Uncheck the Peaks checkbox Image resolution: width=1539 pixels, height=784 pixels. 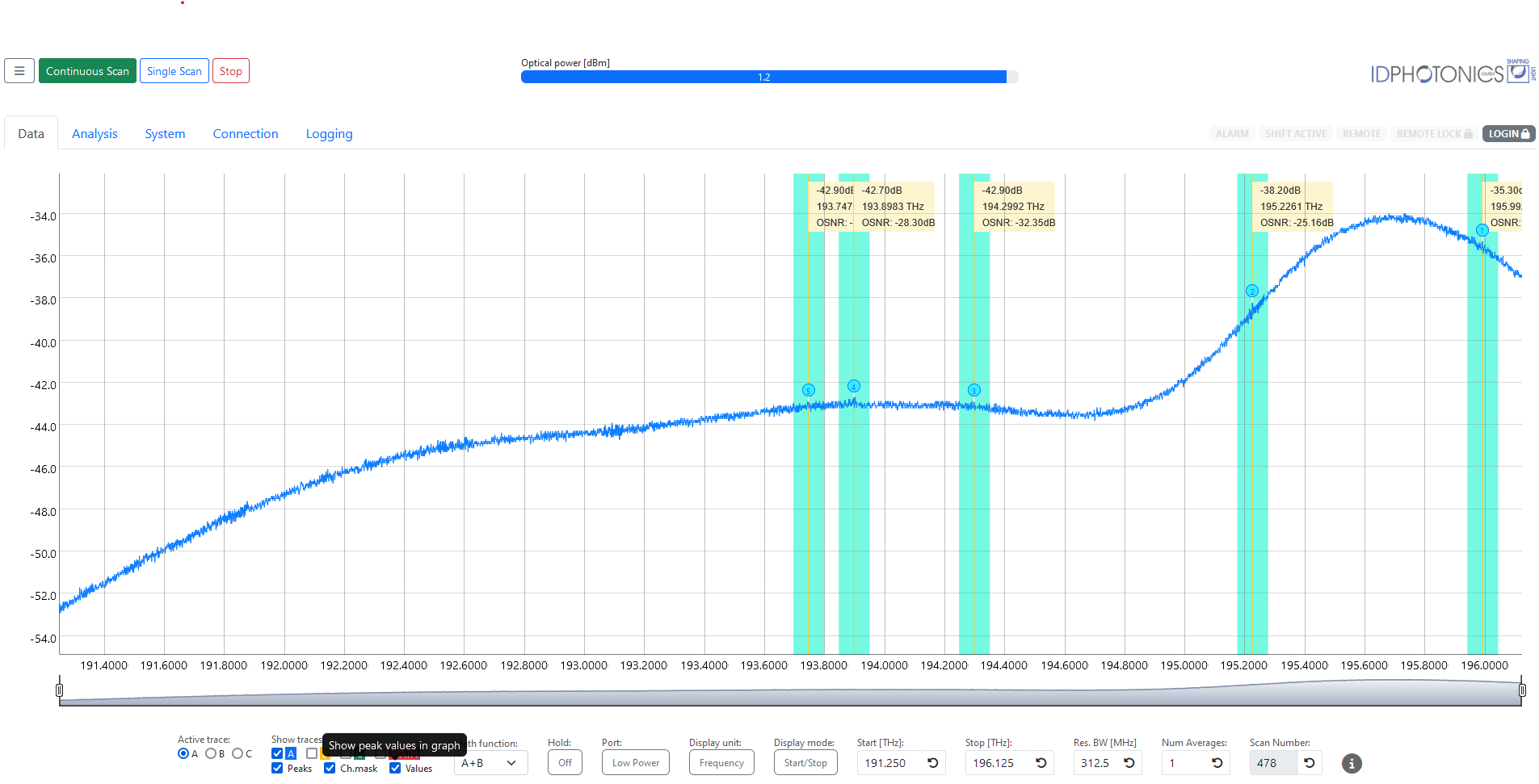pyautogui.click(x=277, y=768)
